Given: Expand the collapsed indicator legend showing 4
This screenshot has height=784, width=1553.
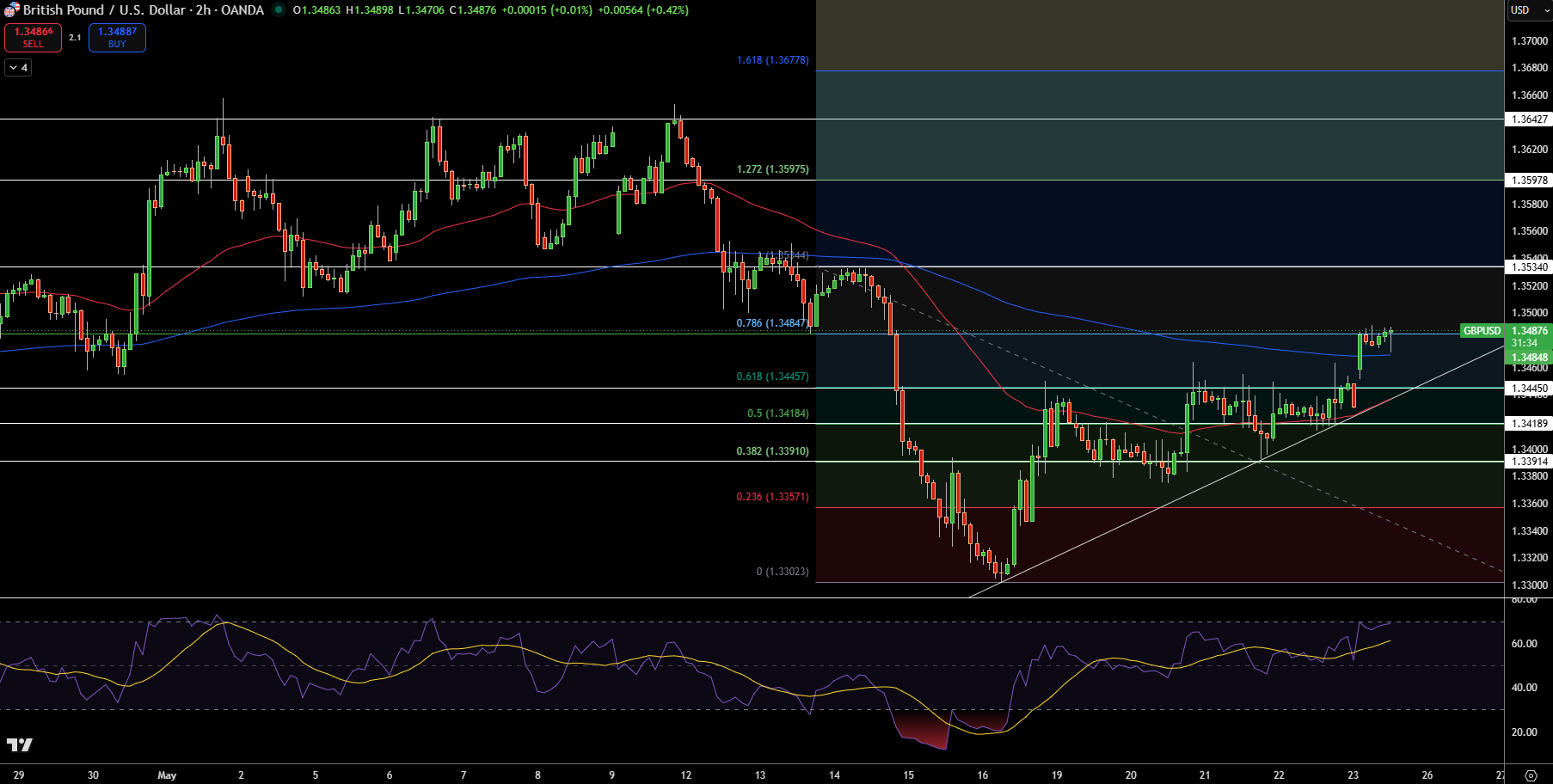Looking at the screenshot, I should 18,67.
